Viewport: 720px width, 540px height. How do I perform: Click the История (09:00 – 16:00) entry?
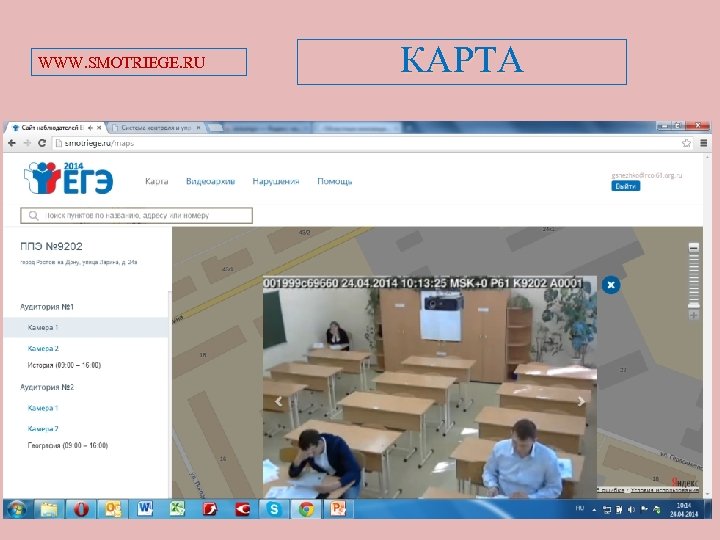(64, 365)
